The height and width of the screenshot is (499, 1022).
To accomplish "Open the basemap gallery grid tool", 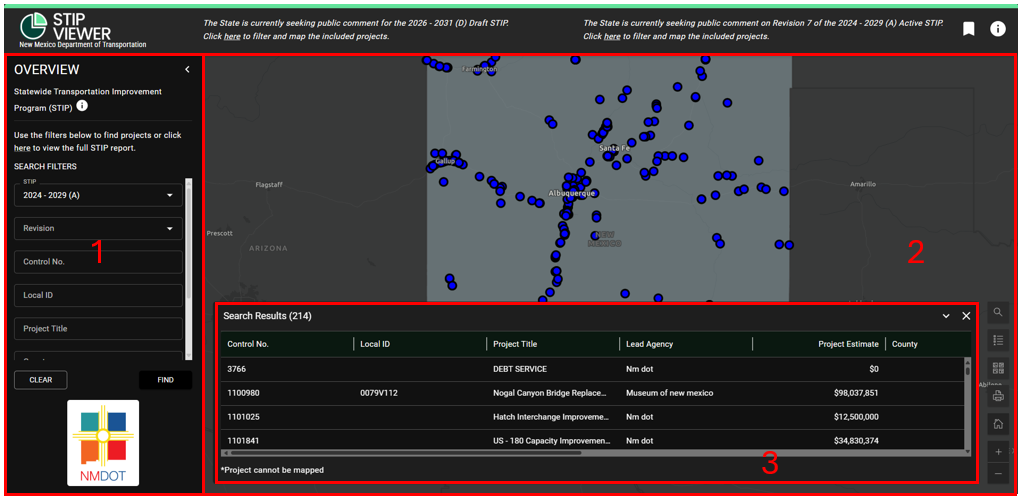I will click(998, 367).
